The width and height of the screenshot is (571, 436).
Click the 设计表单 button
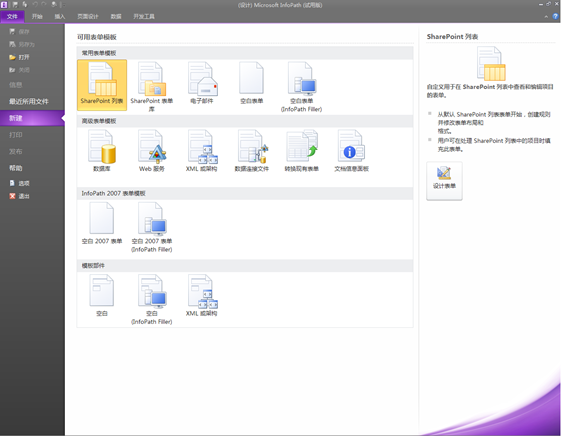[x=444, y=181]
